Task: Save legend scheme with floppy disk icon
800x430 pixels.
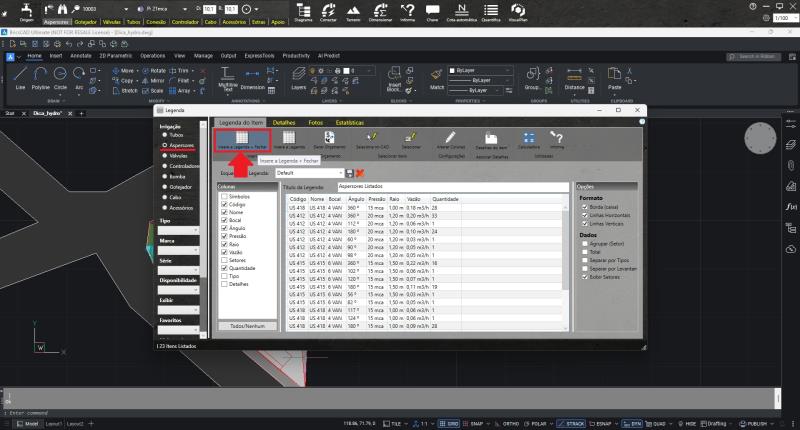Action: click(x=349, y=173)
